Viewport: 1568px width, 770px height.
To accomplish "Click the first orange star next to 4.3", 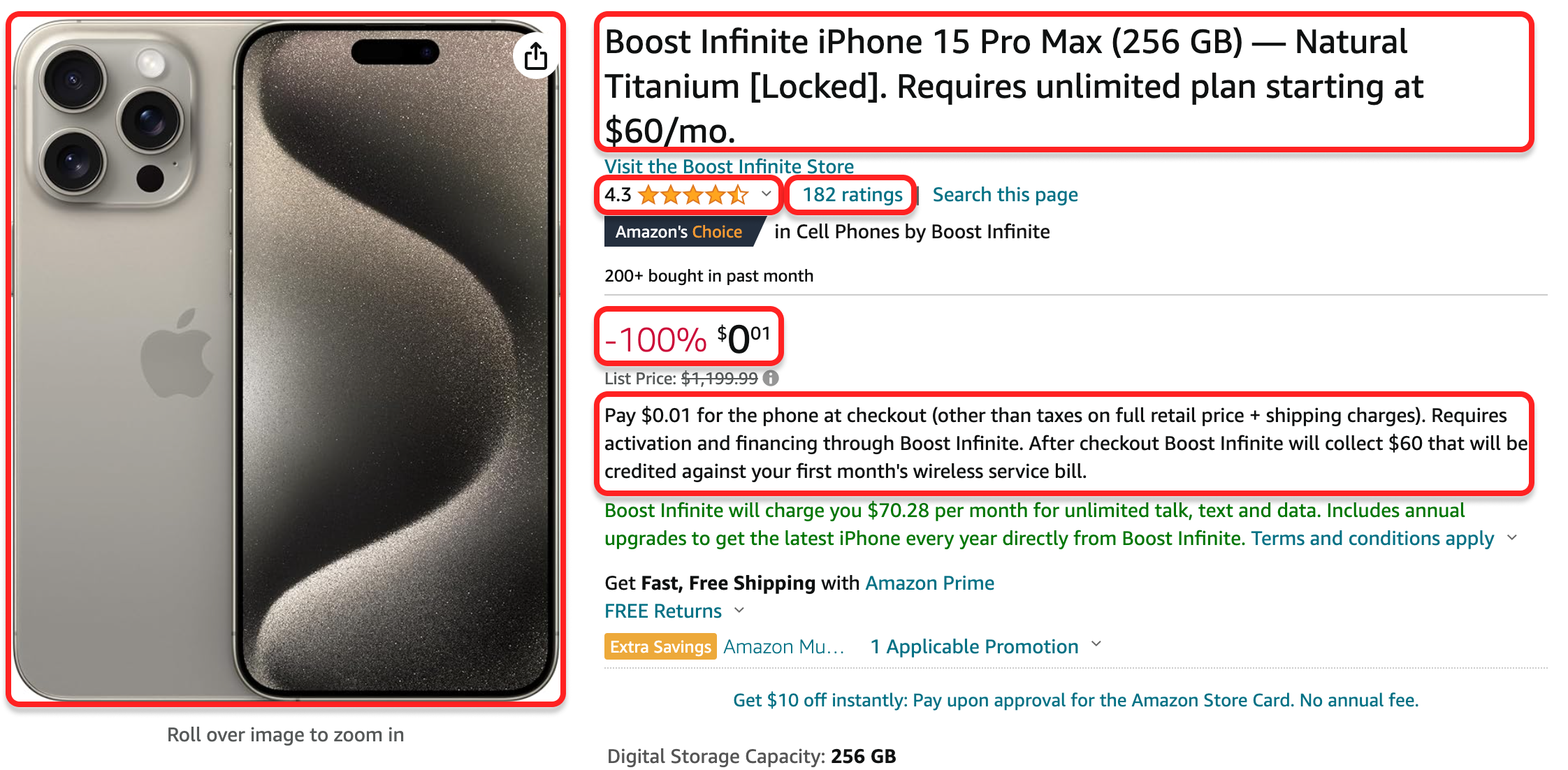I will [x=647, y=196].
